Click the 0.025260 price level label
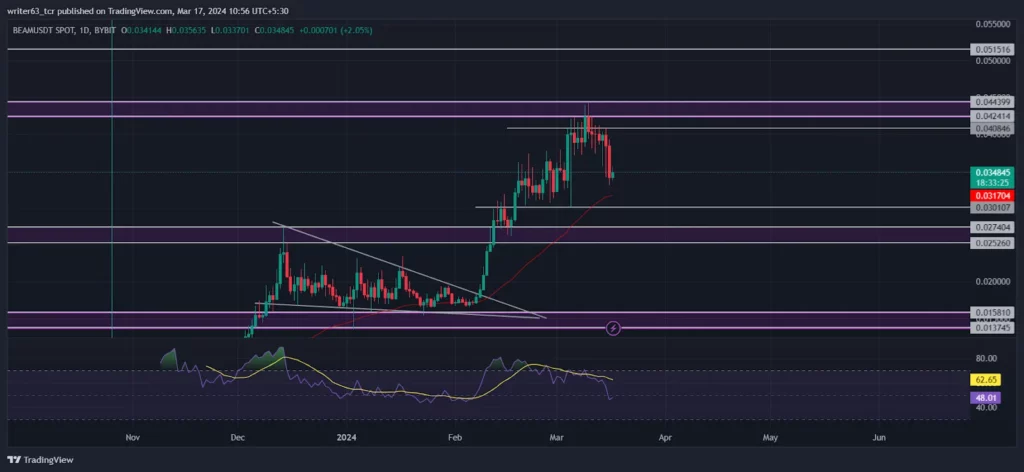Screen dimensions: 1024x472 [991, 243]
